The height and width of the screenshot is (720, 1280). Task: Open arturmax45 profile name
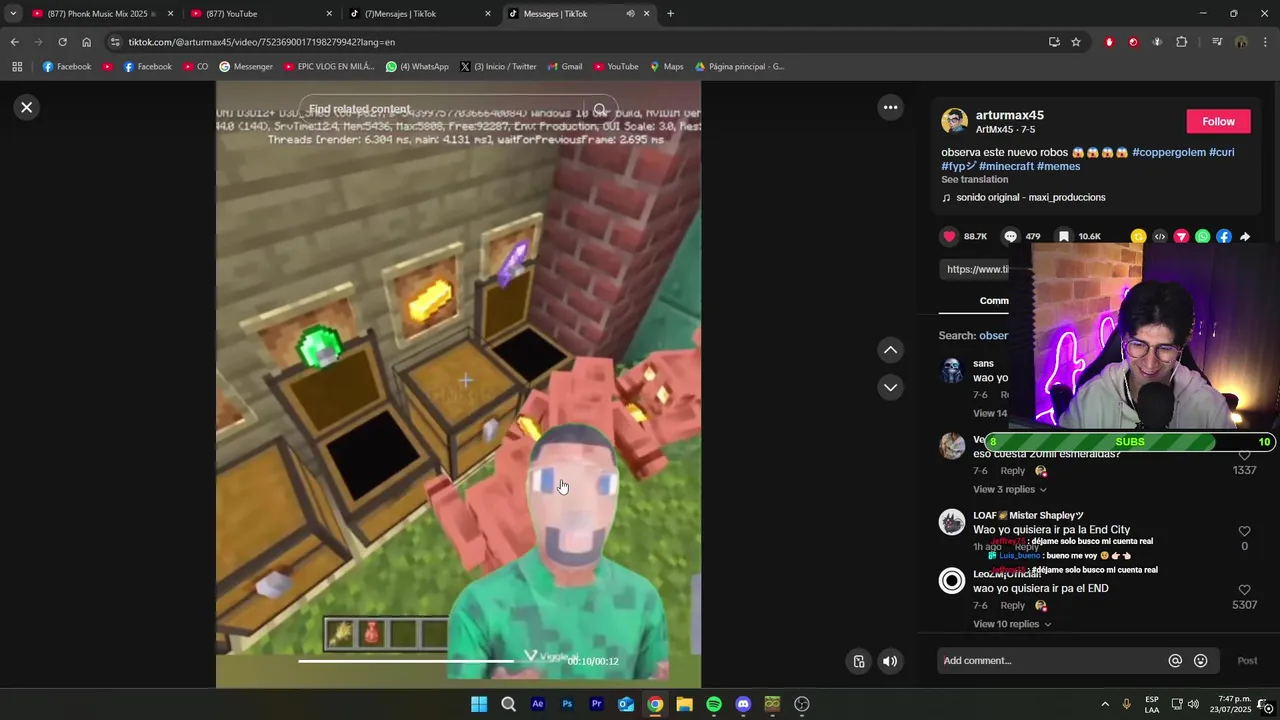[x=1009, y=115]
